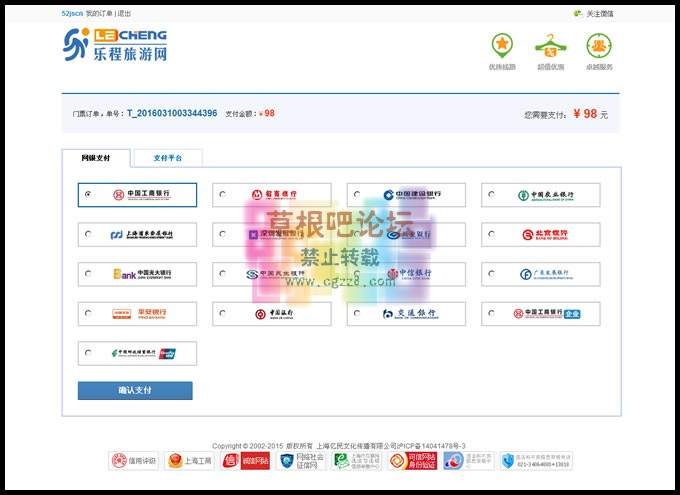Select the 广东发展银行 radio button
Viewport: 680px width, 495px height.
(491, 273)
